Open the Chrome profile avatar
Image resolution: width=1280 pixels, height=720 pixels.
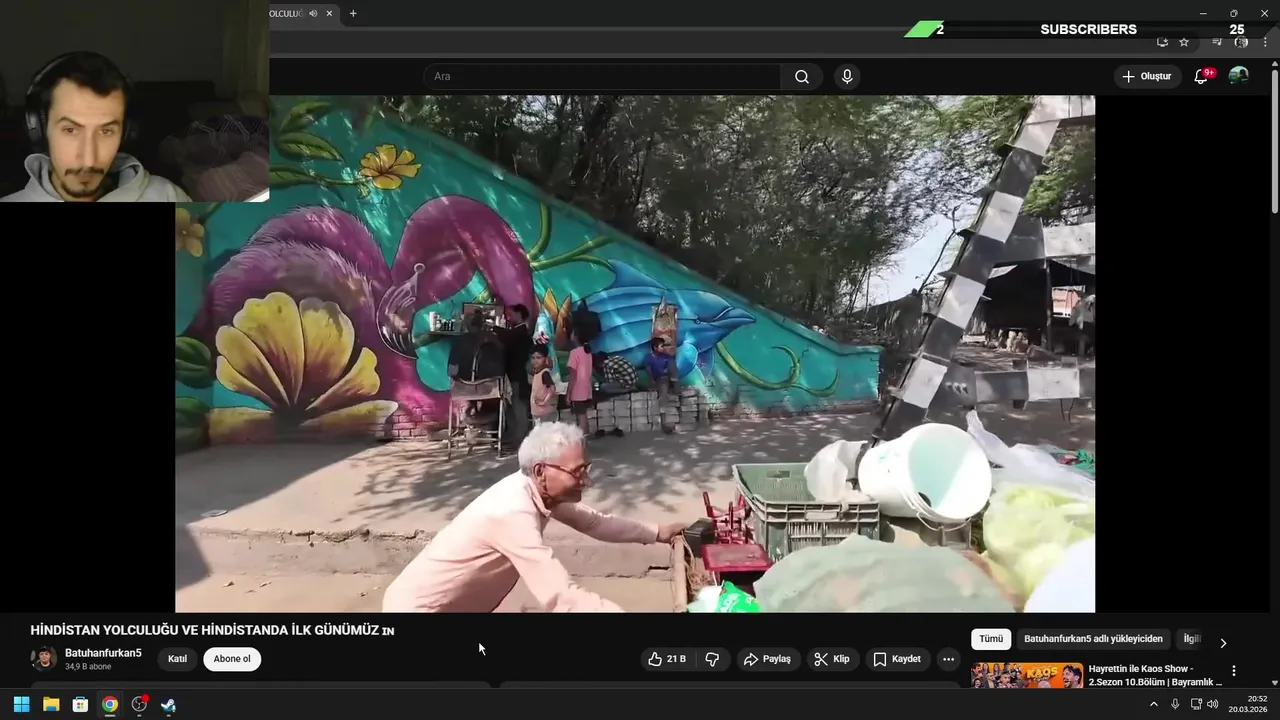[1241, 42]
